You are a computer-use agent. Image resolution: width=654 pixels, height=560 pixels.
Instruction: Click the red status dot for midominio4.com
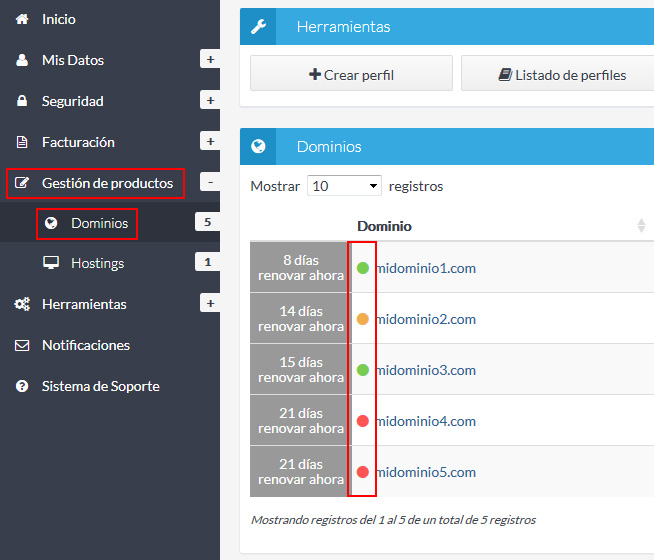[x=363, y=421]
